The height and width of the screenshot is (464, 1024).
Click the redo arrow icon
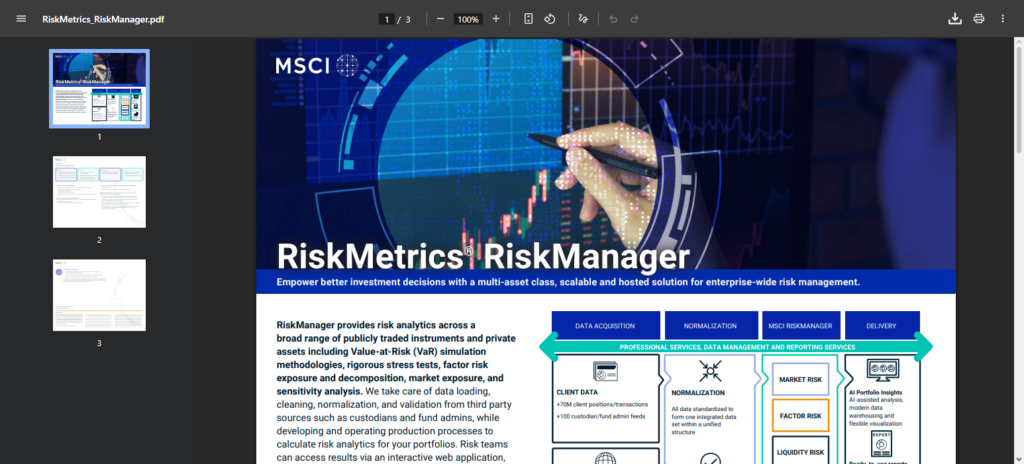coord(634,19)
